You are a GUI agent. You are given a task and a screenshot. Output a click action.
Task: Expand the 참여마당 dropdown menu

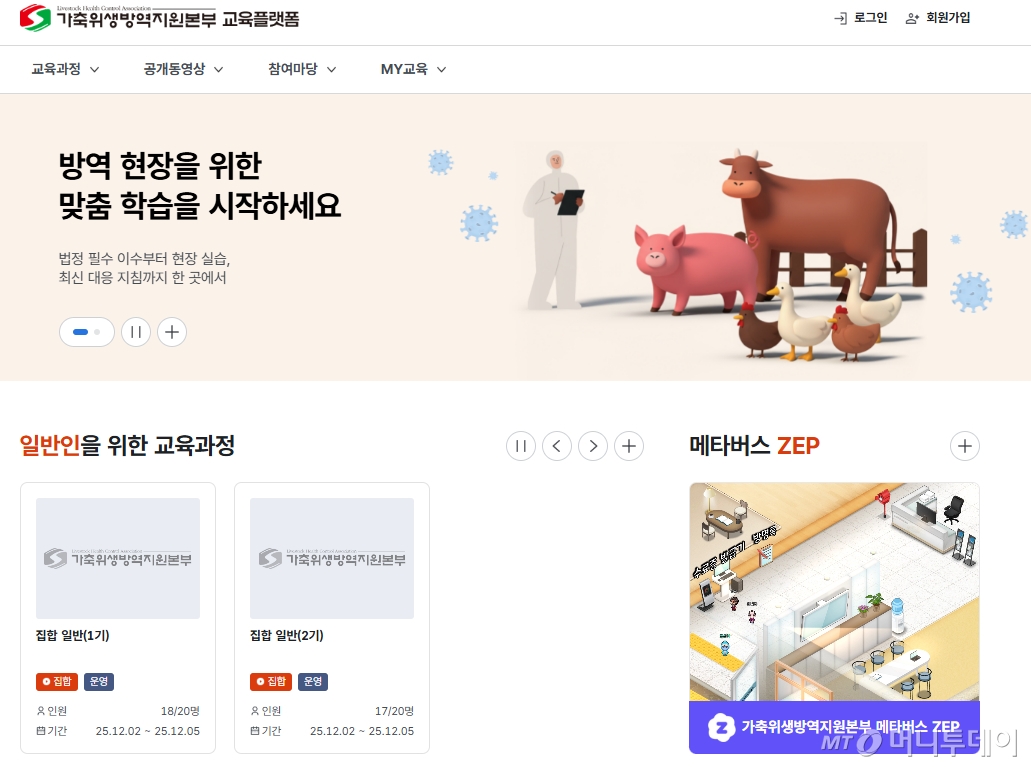[x=302, y=69]
